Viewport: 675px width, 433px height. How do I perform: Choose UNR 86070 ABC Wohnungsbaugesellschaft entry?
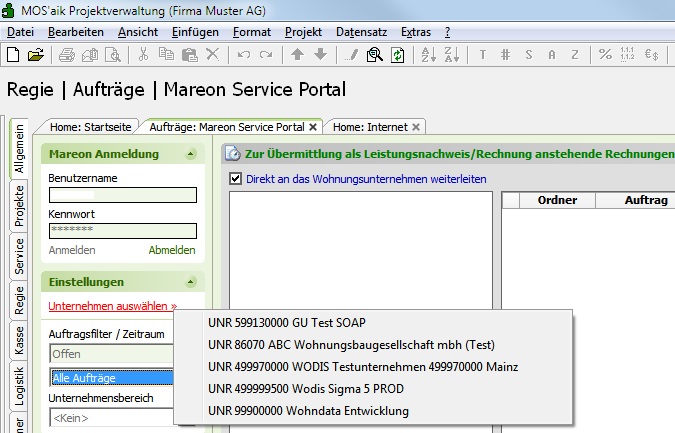[373, 345]
